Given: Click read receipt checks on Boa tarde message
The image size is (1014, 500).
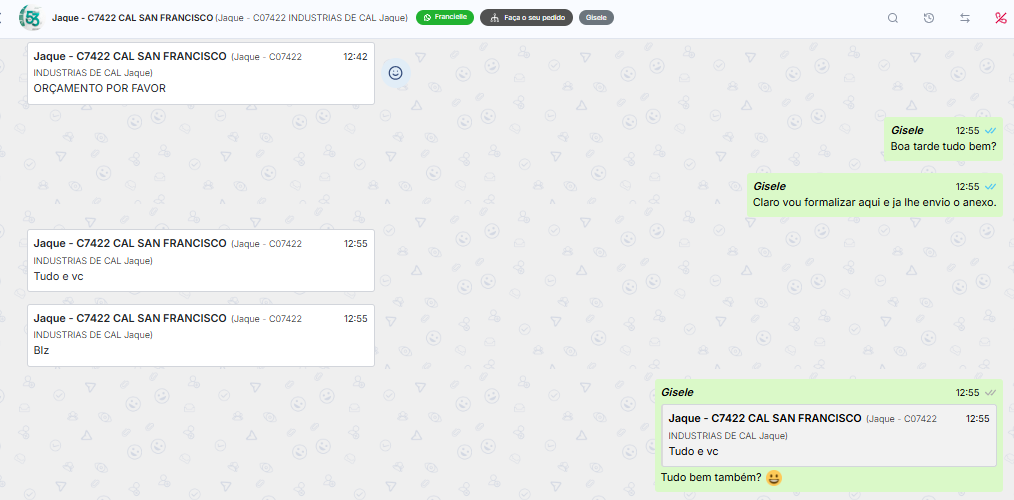Looking at the screenshot, I should (991, 131).
